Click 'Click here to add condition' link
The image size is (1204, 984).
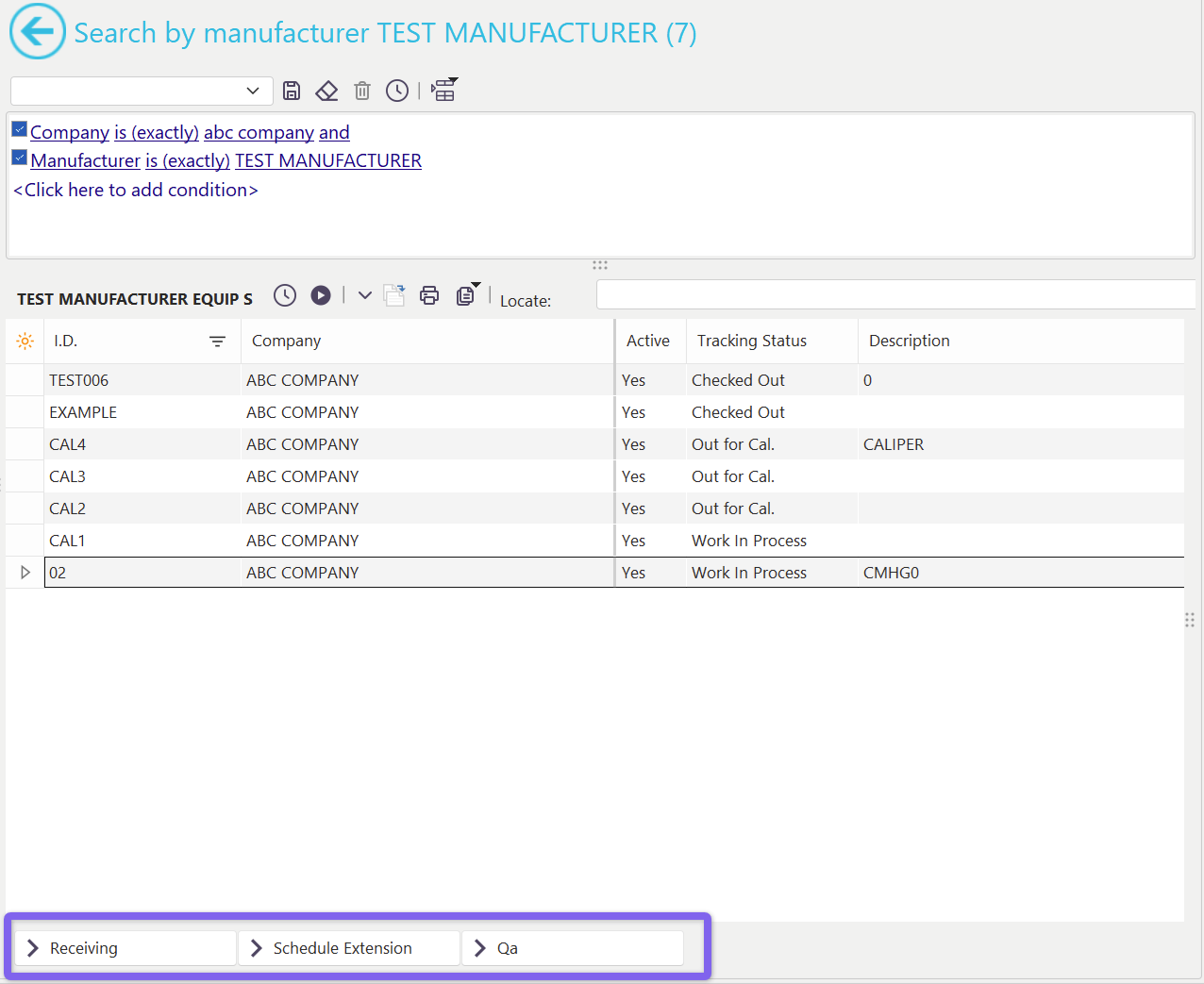pos(136,190)
